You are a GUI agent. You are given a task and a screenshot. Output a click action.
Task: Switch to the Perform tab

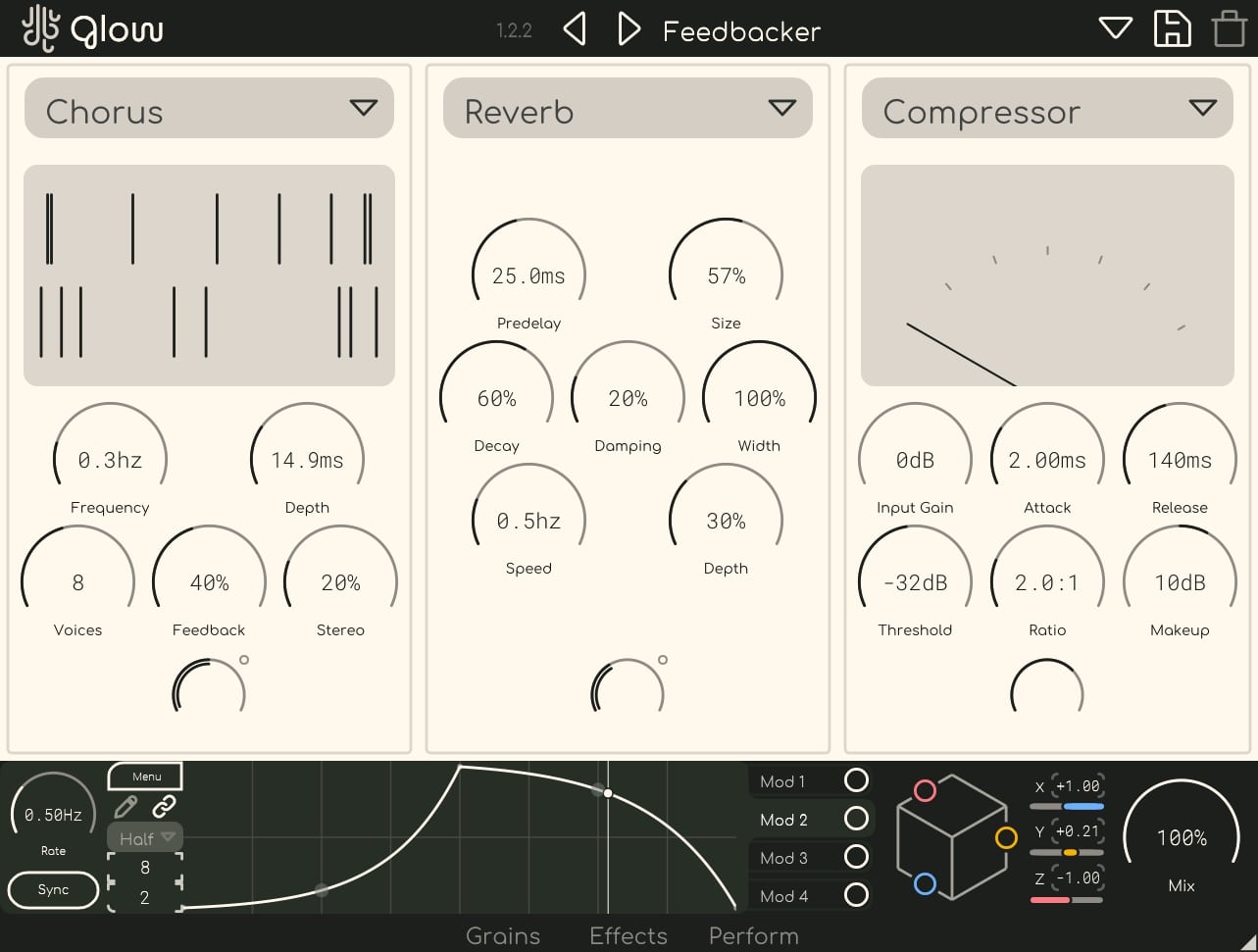click(753, 936)
